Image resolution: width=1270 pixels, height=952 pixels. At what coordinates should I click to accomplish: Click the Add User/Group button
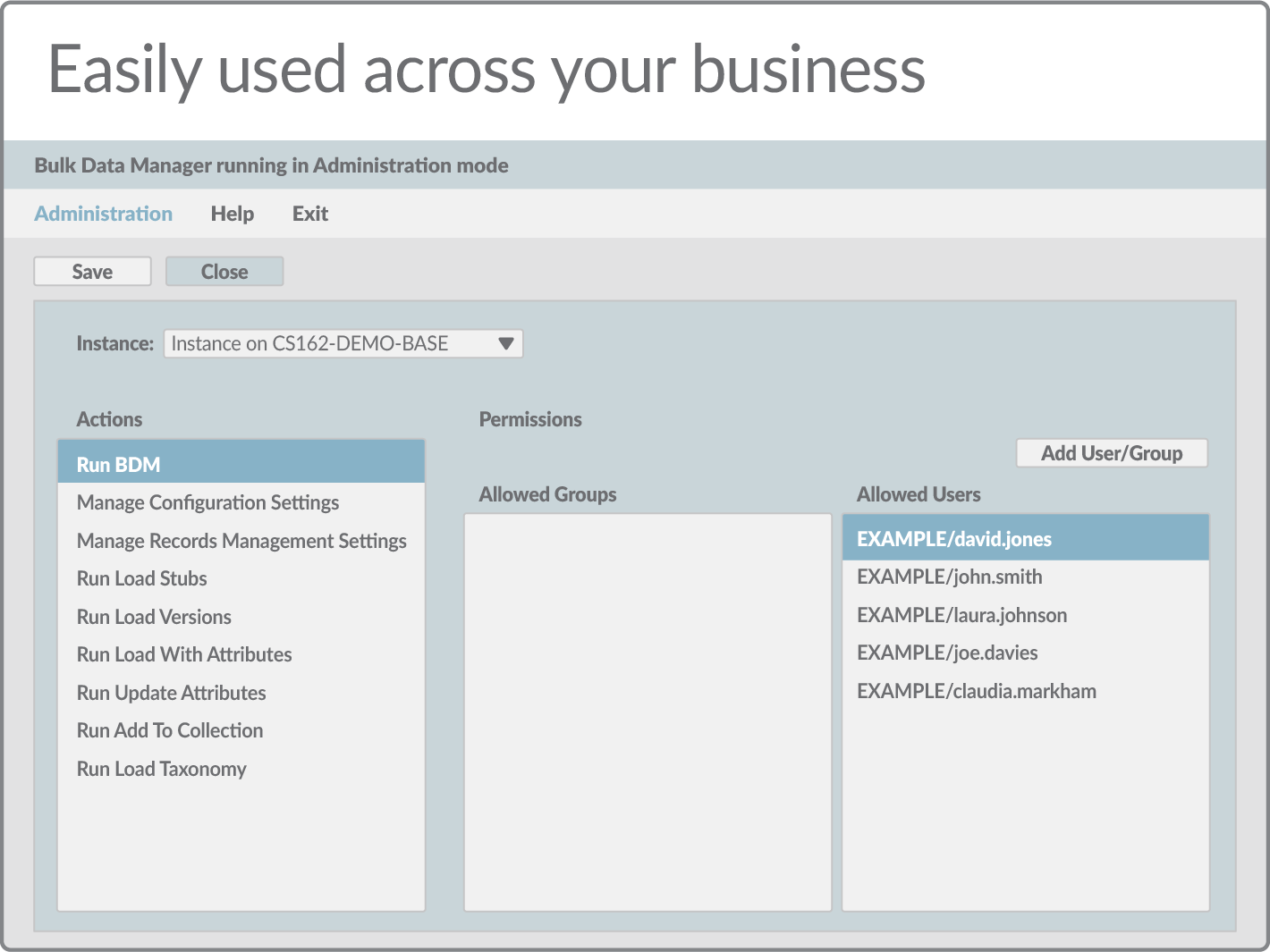coord(1111,453)
